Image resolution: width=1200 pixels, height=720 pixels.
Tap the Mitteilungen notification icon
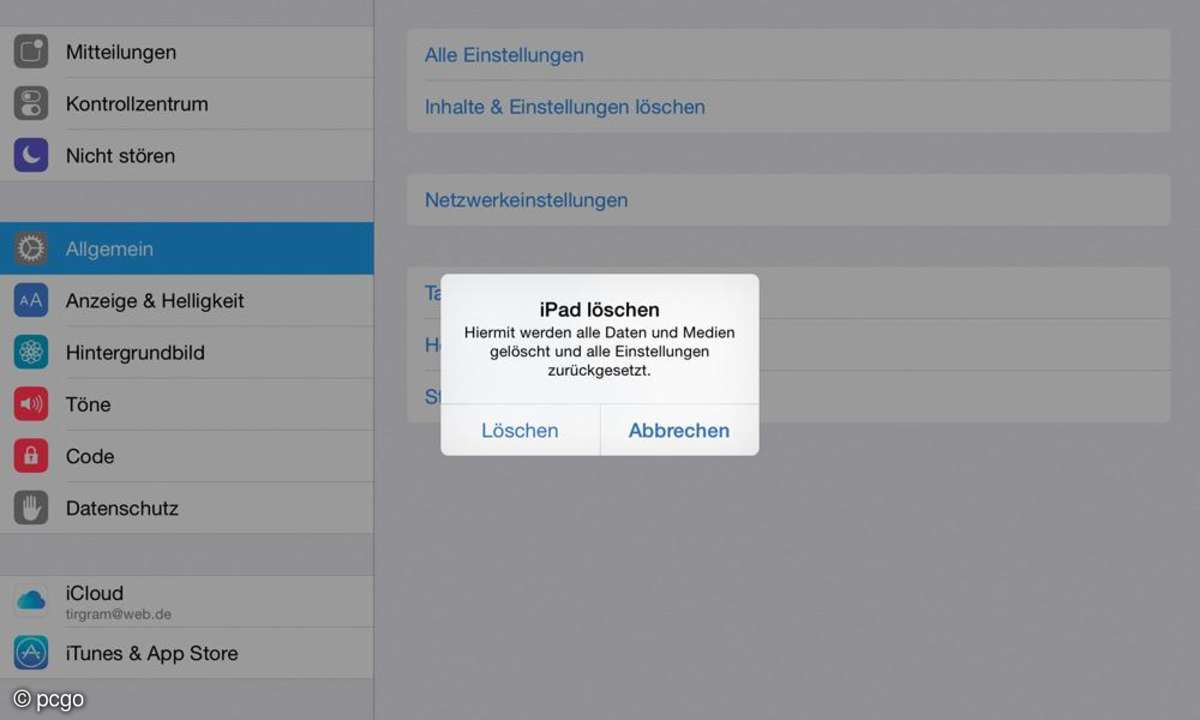31,52
